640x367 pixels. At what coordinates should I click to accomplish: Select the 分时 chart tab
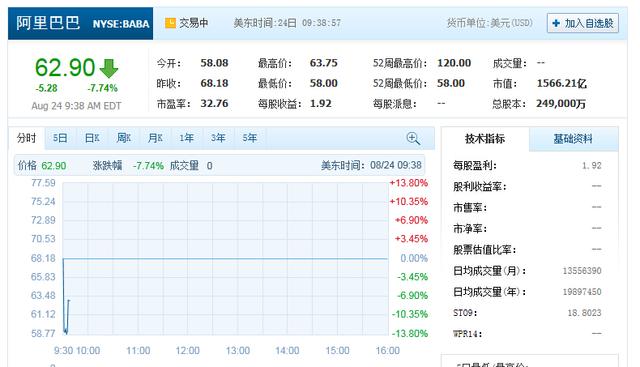pyautogui.click(x=27, y=138)
